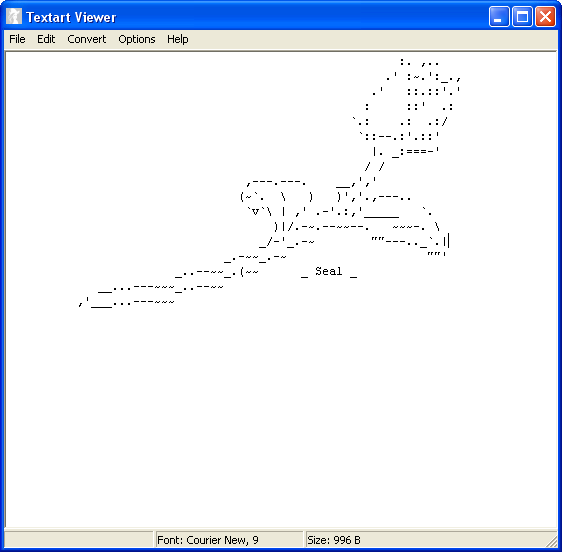The image size is (562, 552).
Task: Click the Textart Viewer application icon
Action: pyautogui.click(x=14, y=16)
